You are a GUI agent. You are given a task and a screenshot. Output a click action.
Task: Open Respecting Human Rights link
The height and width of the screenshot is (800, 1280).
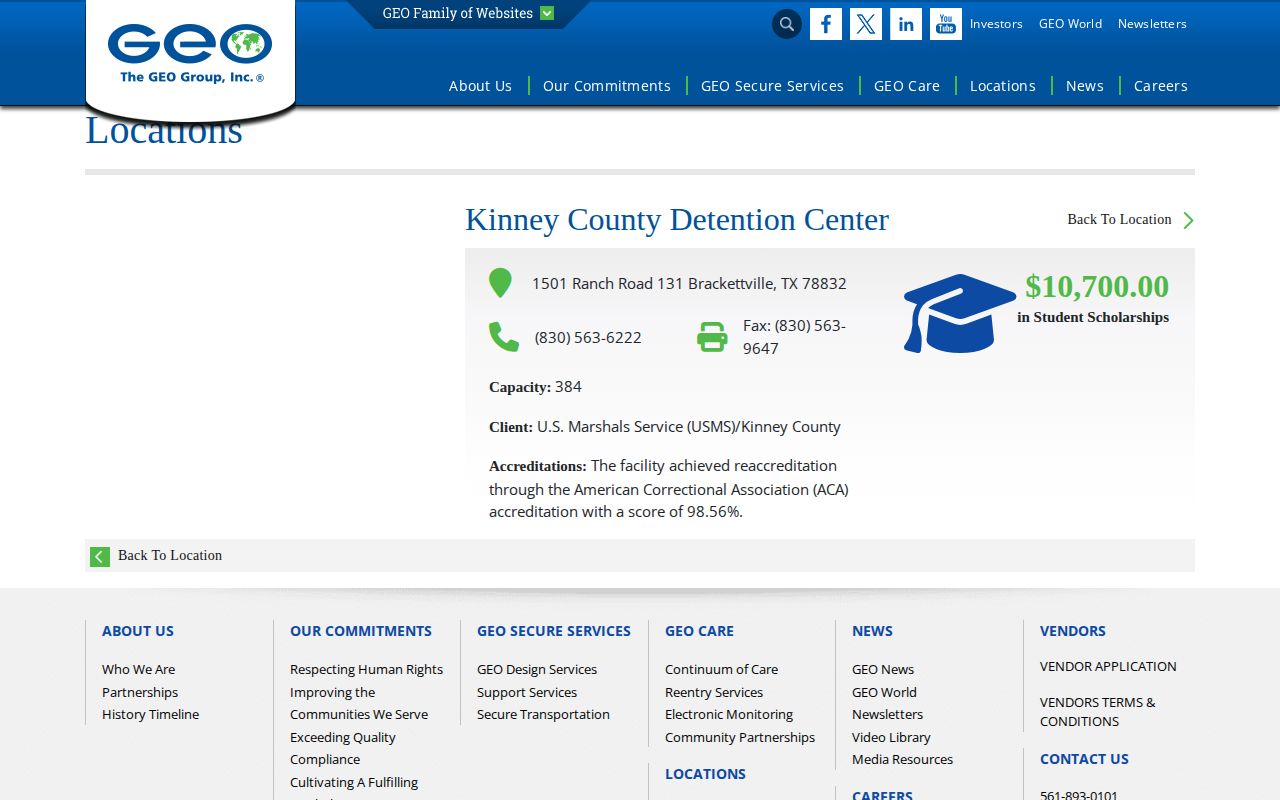pyautogui.click(x=366, y=670)
